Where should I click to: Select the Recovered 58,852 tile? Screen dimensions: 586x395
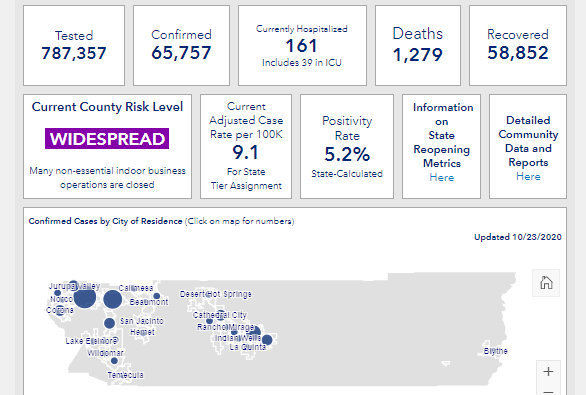pyautogui.click(x=518, y=46)
